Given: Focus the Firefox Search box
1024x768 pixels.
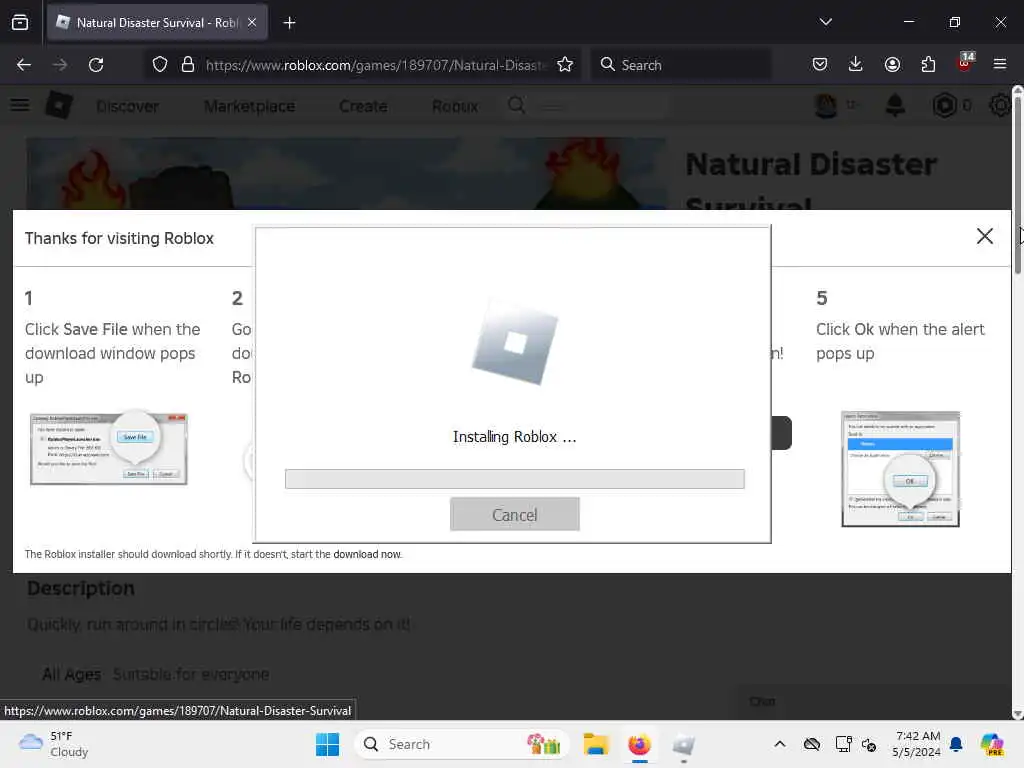Looking at the screenshot, I should [680, 65].
